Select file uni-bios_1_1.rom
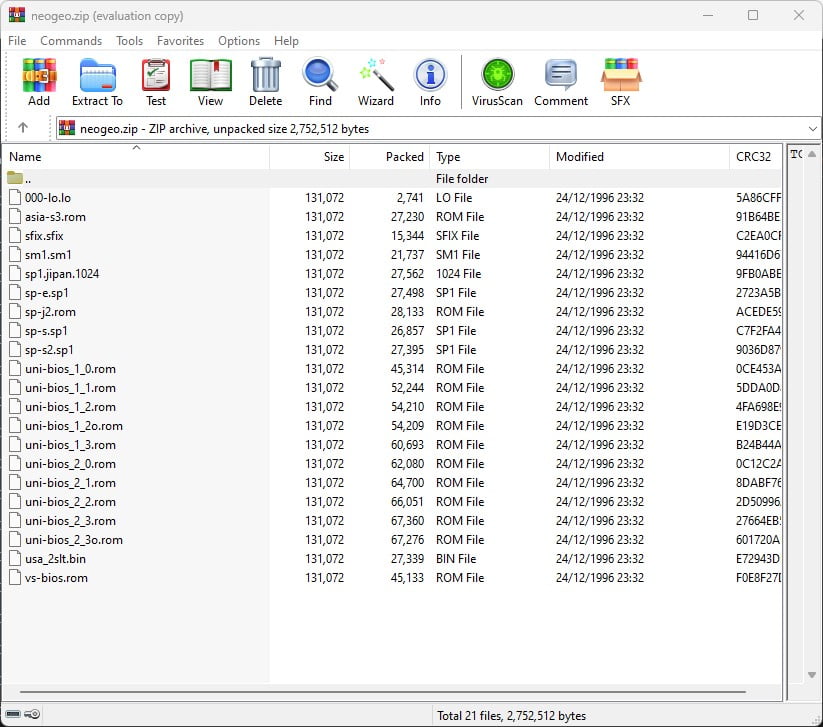This screenshot has width=823, height=727. point(70,387)
